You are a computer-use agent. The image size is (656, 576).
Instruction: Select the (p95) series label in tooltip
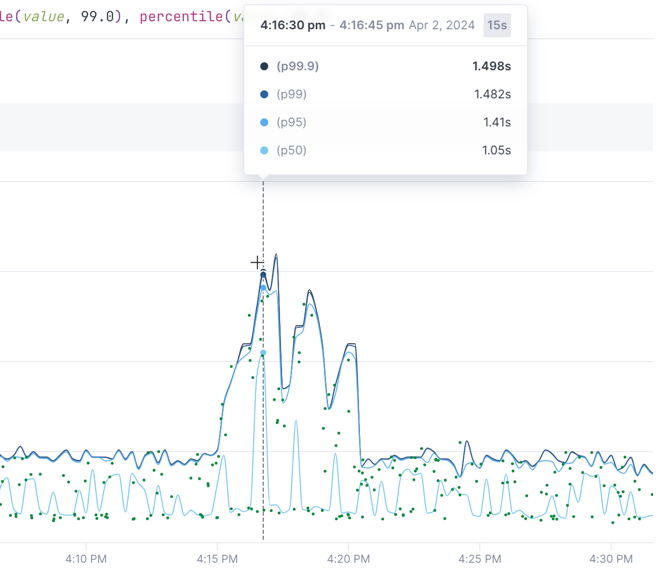[291, 123]
